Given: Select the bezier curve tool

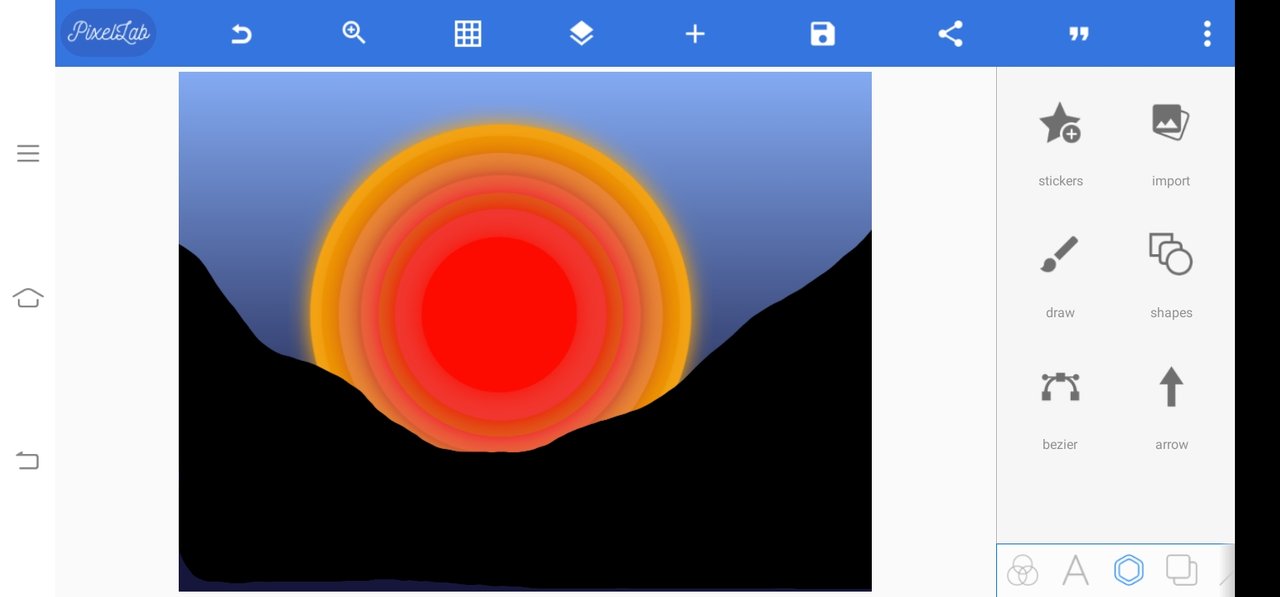Looking at the screenshot, I should pos(1060,386).
